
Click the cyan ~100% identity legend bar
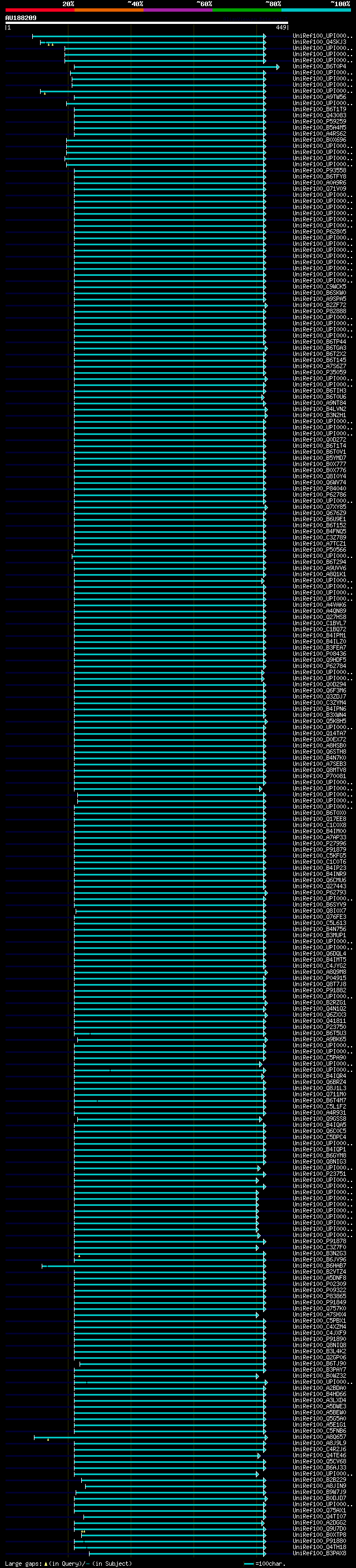316,10
